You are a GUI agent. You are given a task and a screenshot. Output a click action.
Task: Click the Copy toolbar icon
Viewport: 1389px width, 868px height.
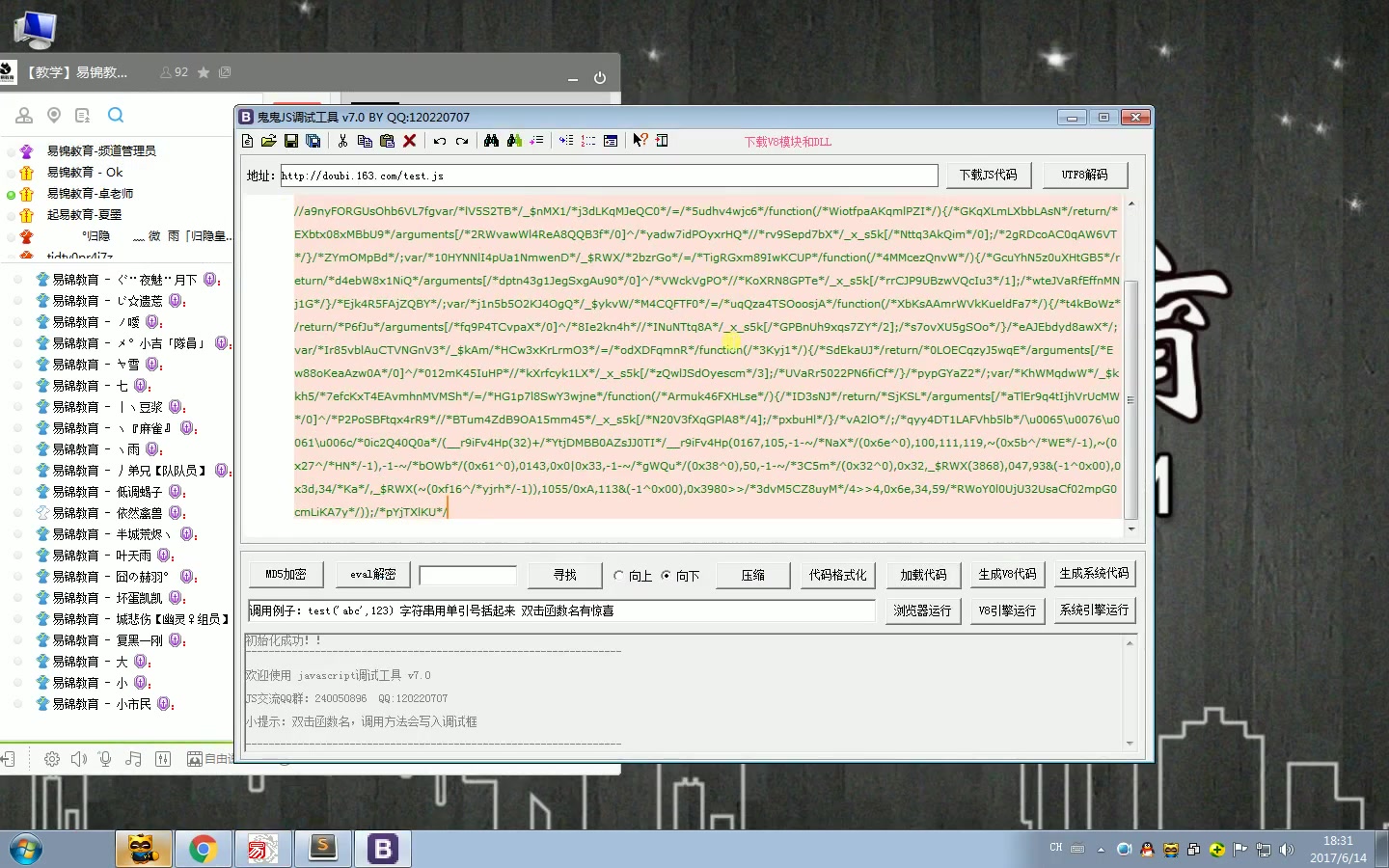tap(365, 141)
